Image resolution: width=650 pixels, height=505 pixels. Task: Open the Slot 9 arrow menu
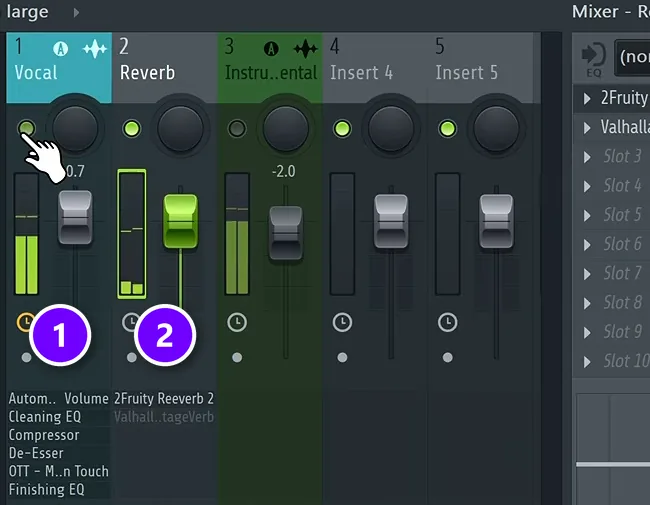pyautogui.click(x=587, y=333)
